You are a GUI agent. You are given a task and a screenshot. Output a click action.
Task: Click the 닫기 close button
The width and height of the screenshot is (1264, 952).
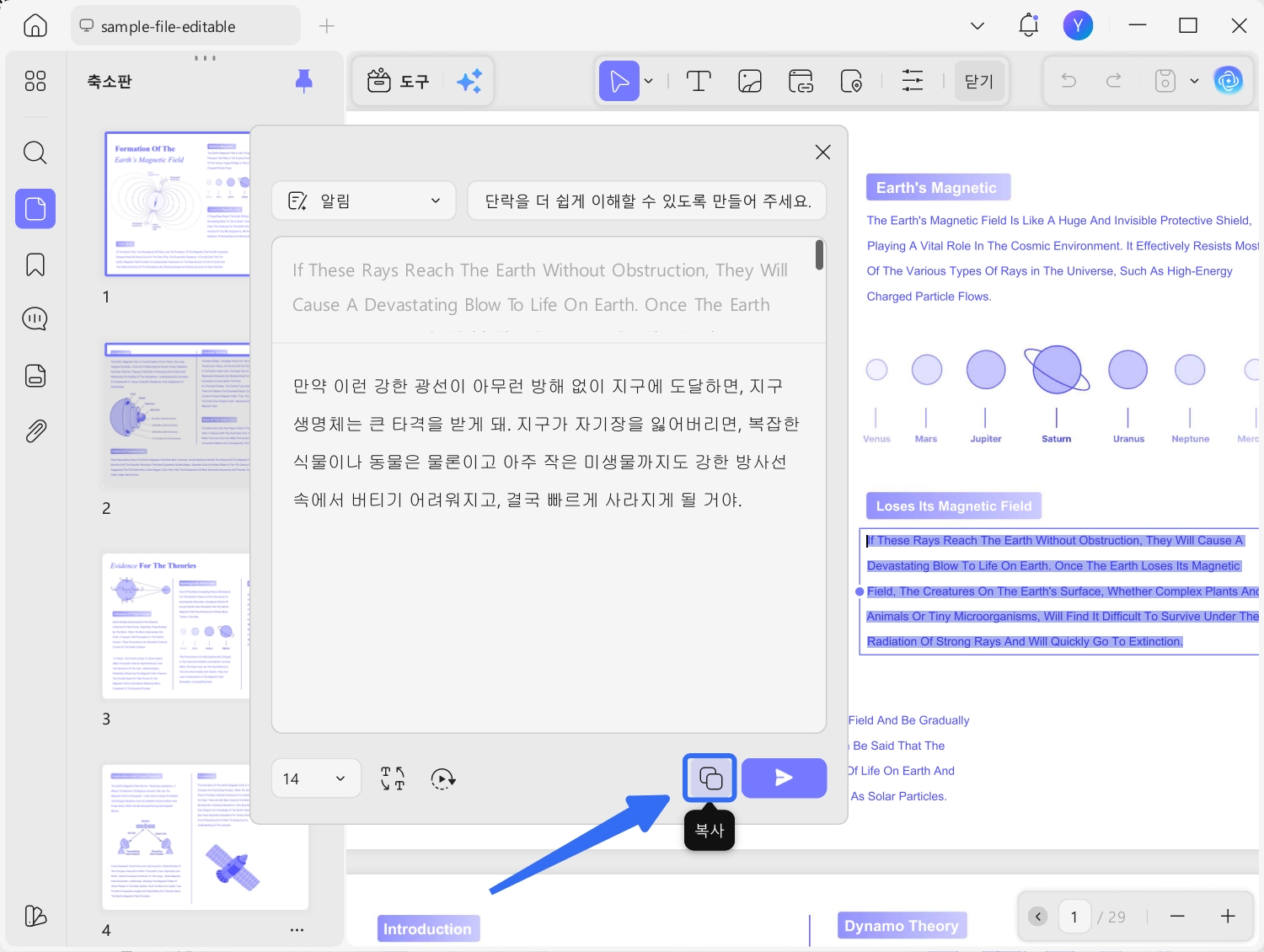(979, 82)
